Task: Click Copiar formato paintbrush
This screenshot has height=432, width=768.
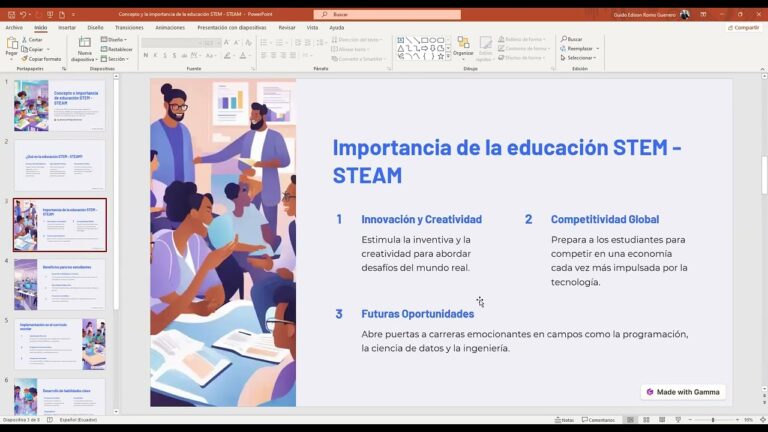Action: click(41, 59)
